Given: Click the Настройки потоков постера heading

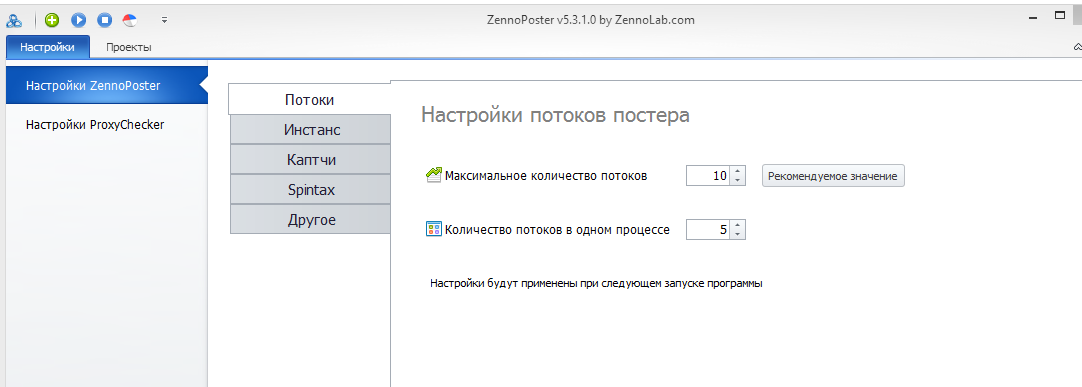Looking at the screenshot, I should pos(555,115).
